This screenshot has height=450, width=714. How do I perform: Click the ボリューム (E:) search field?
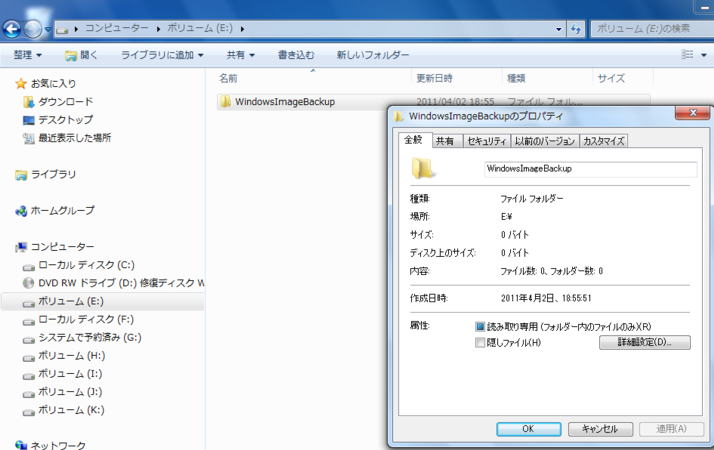click(x=651, y=29)
